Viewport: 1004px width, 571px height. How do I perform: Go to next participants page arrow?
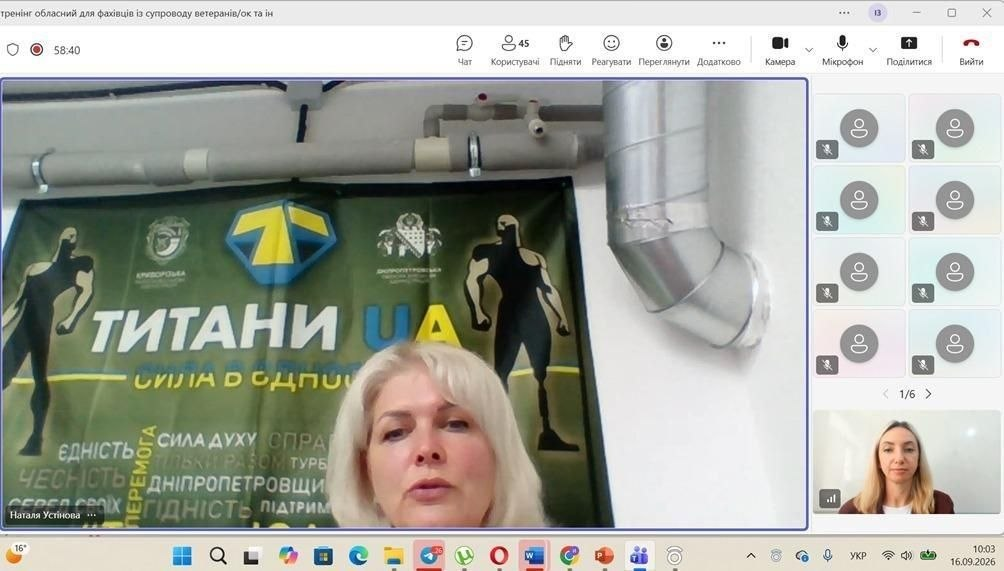pyautogui.click(x=928, y=394)
